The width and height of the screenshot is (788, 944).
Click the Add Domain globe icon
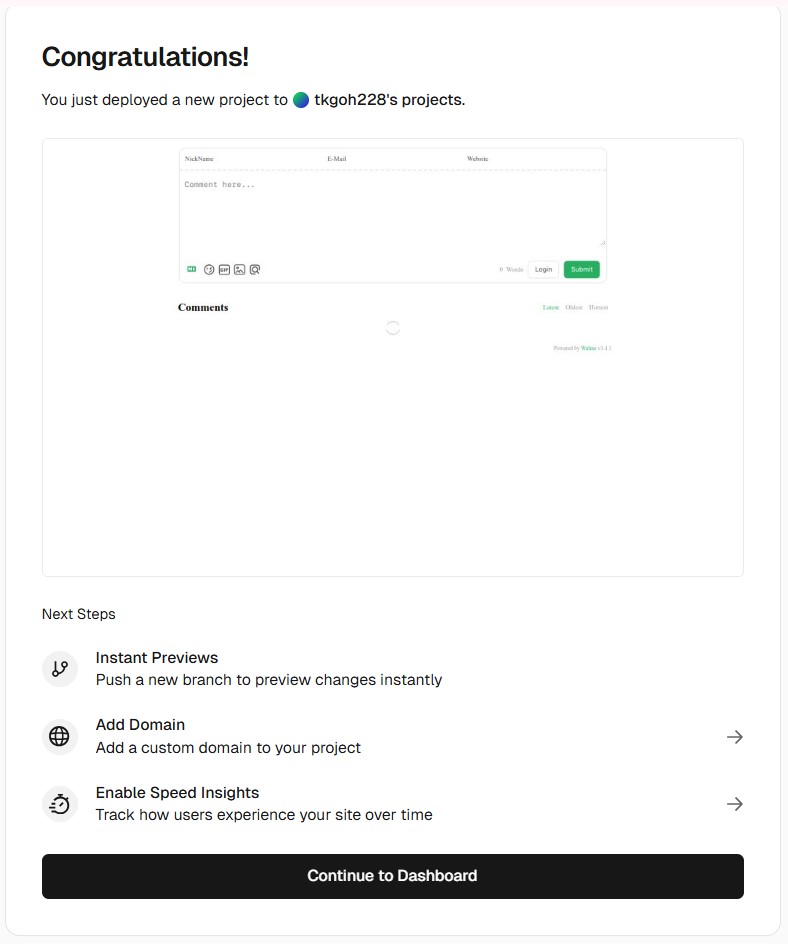60,737
